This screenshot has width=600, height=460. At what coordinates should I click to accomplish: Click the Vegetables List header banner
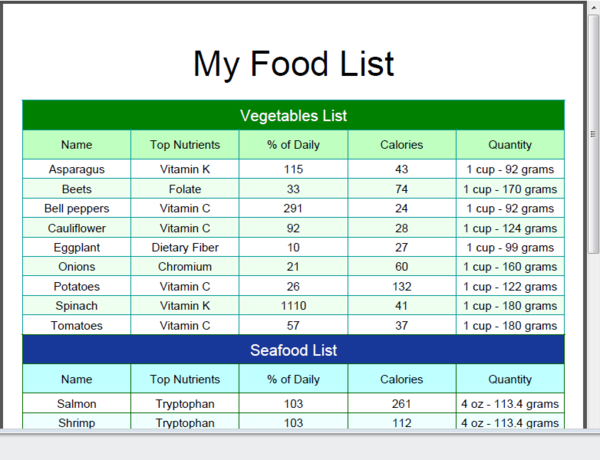click(x=293, y=116)
